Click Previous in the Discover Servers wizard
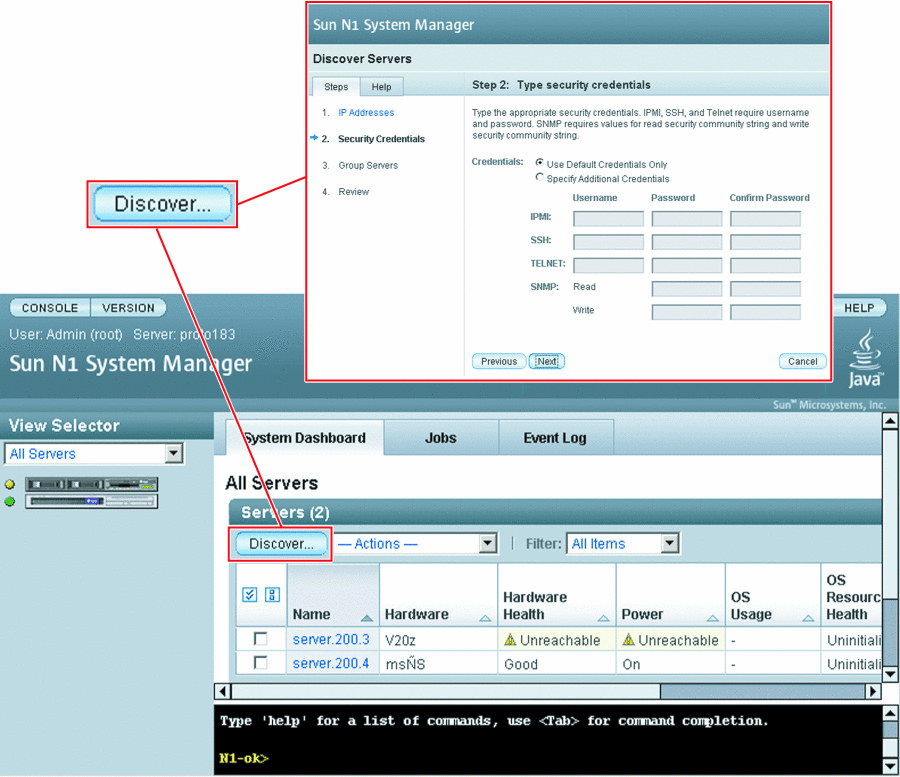 click(499, 362)
